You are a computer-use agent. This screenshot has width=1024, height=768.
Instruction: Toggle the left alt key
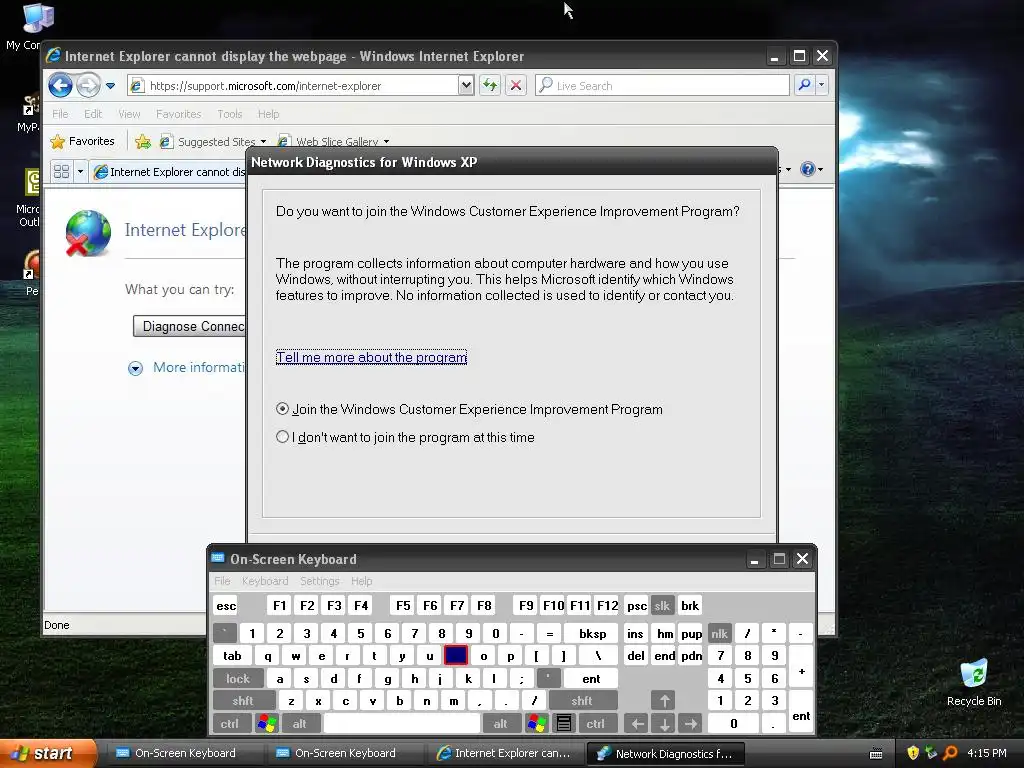tap(299, 724)
